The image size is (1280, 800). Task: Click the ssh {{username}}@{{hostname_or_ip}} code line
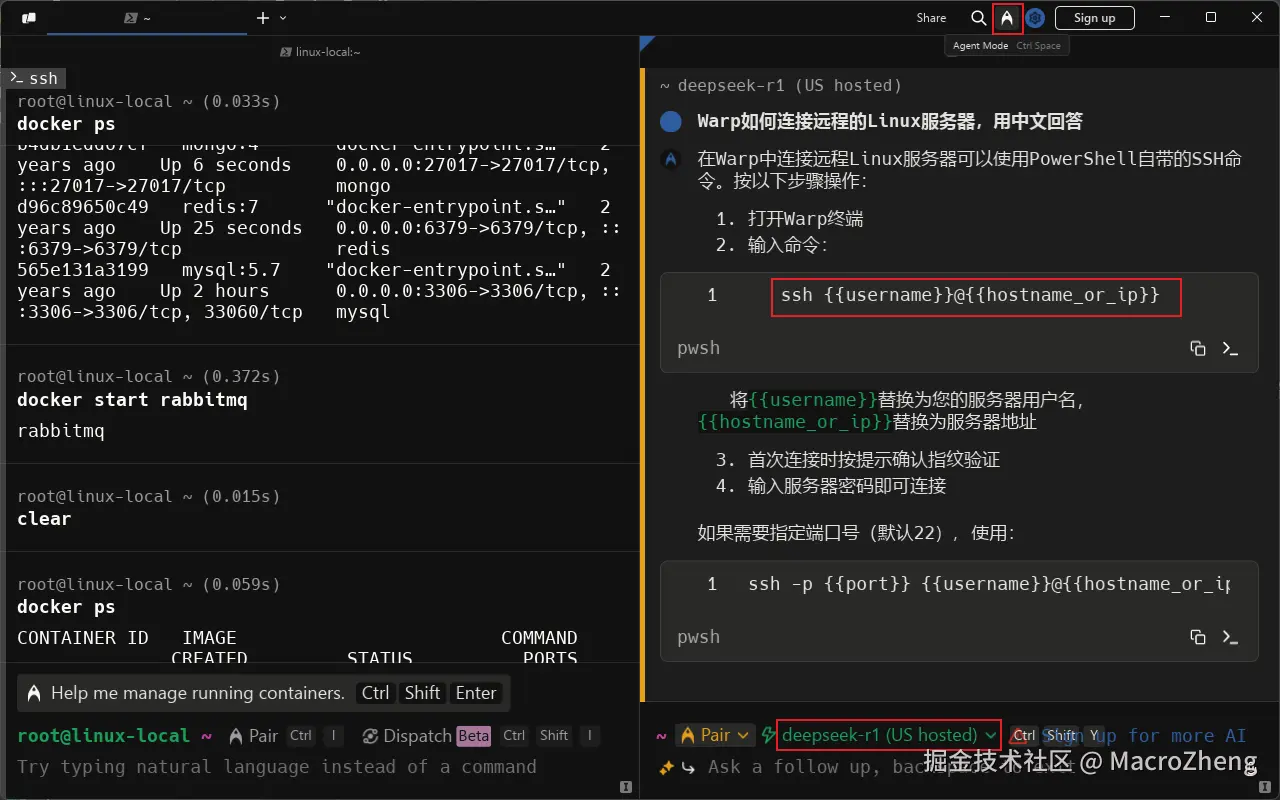click(970, 296)
